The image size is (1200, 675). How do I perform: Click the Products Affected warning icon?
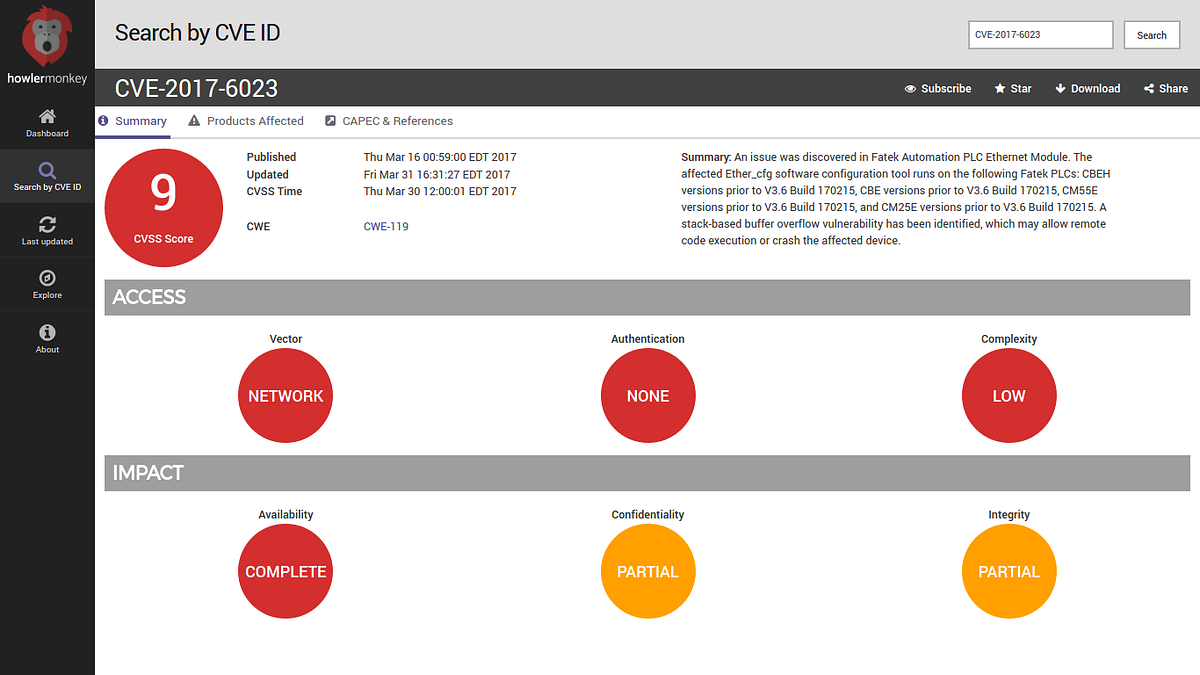(194, 121)
